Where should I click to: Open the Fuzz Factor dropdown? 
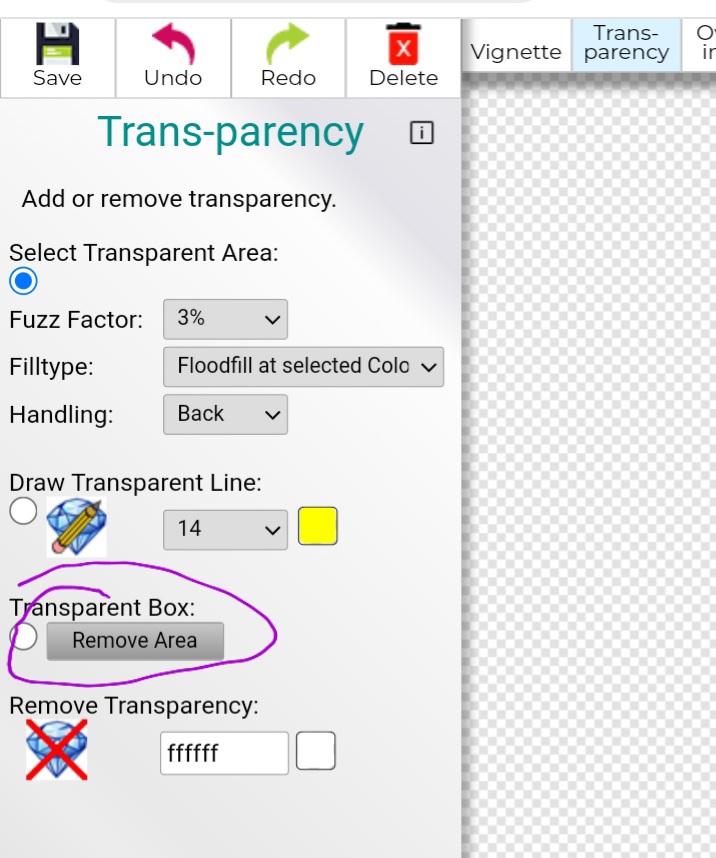(225, 319)
